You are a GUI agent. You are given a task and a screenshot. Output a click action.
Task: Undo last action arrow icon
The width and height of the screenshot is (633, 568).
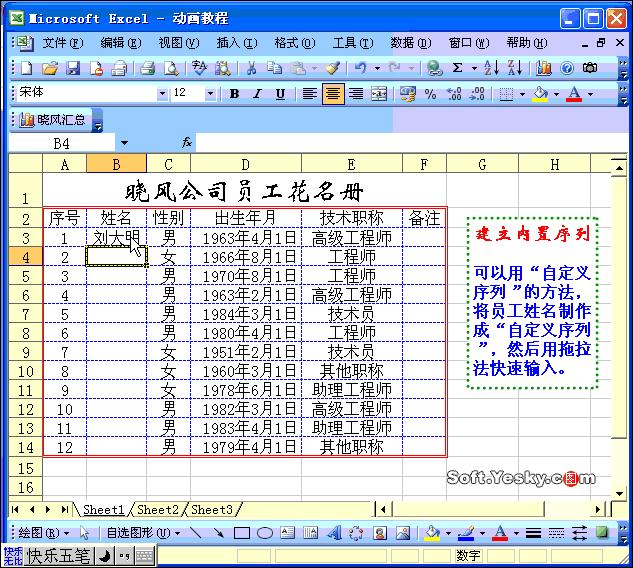pyautogui.click(x=361, y=68)
